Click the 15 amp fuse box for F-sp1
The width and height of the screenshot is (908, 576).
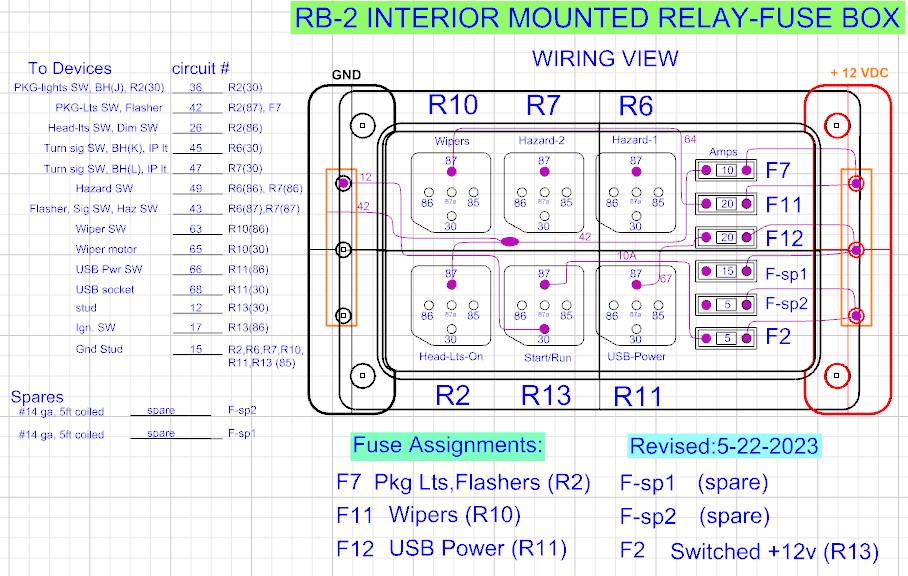point(727,271)
